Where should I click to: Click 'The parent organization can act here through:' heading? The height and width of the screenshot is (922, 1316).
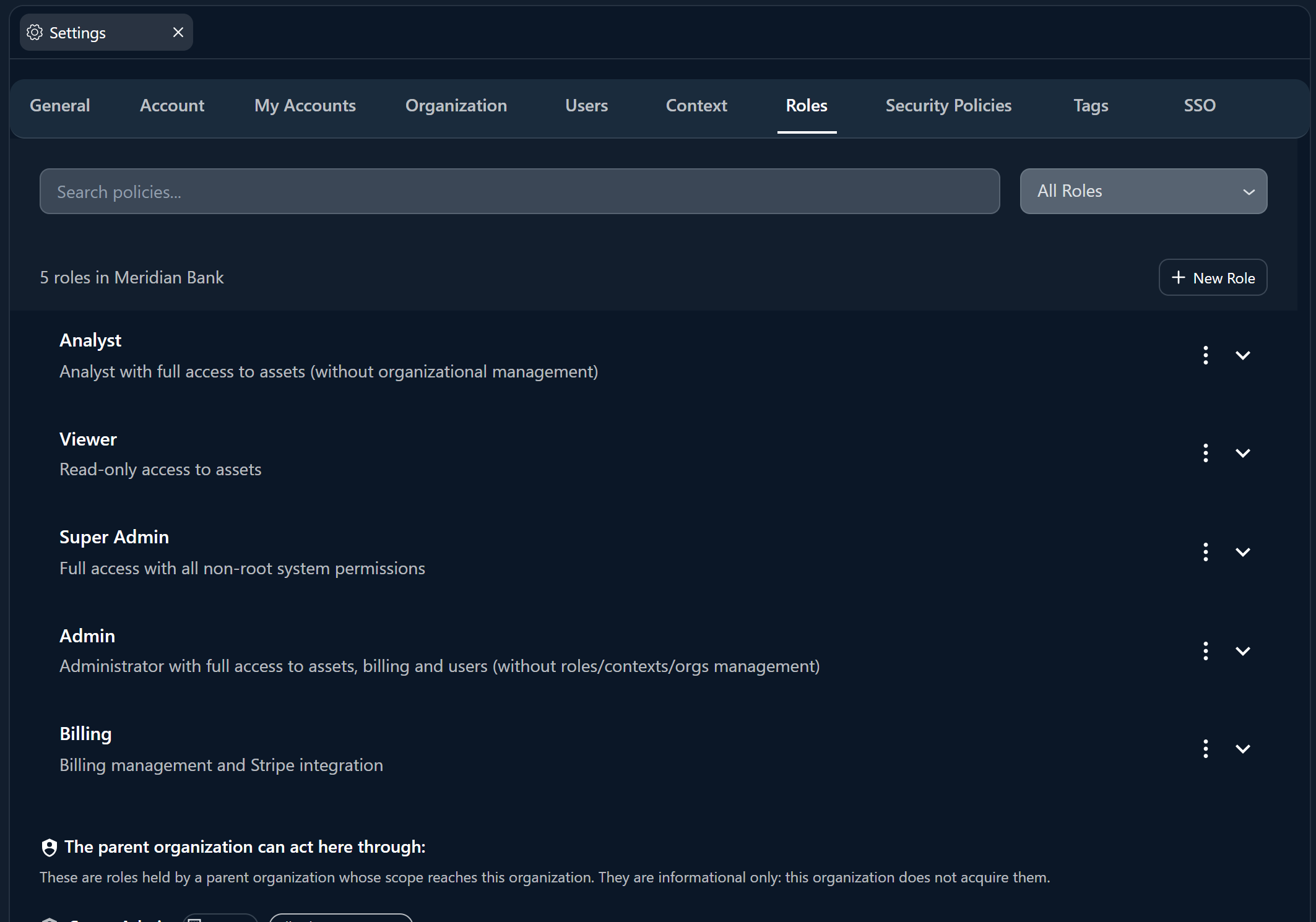click(245, 847)
